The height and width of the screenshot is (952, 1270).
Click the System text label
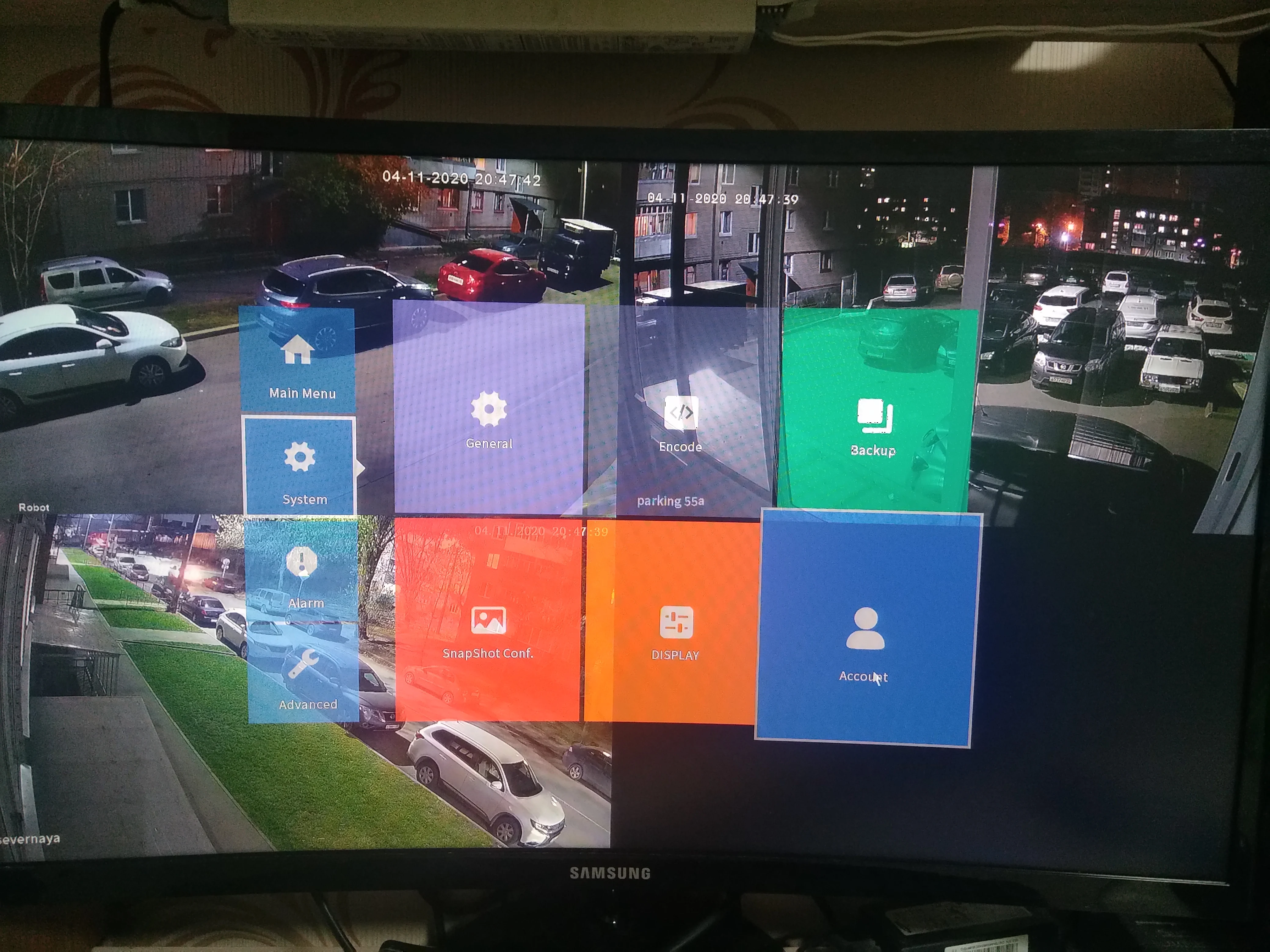[304, 499]
